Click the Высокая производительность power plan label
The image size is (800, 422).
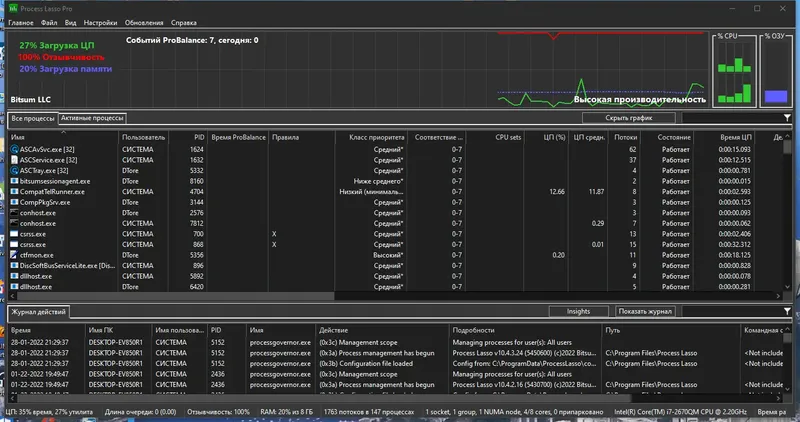(x=640, y=100)
